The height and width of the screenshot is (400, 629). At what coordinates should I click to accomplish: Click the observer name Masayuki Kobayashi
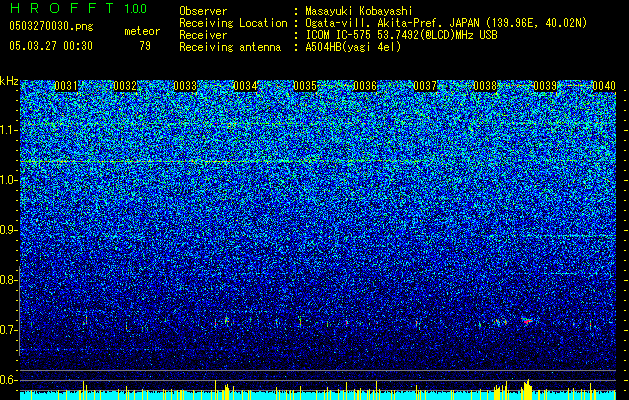coord(359,11)
